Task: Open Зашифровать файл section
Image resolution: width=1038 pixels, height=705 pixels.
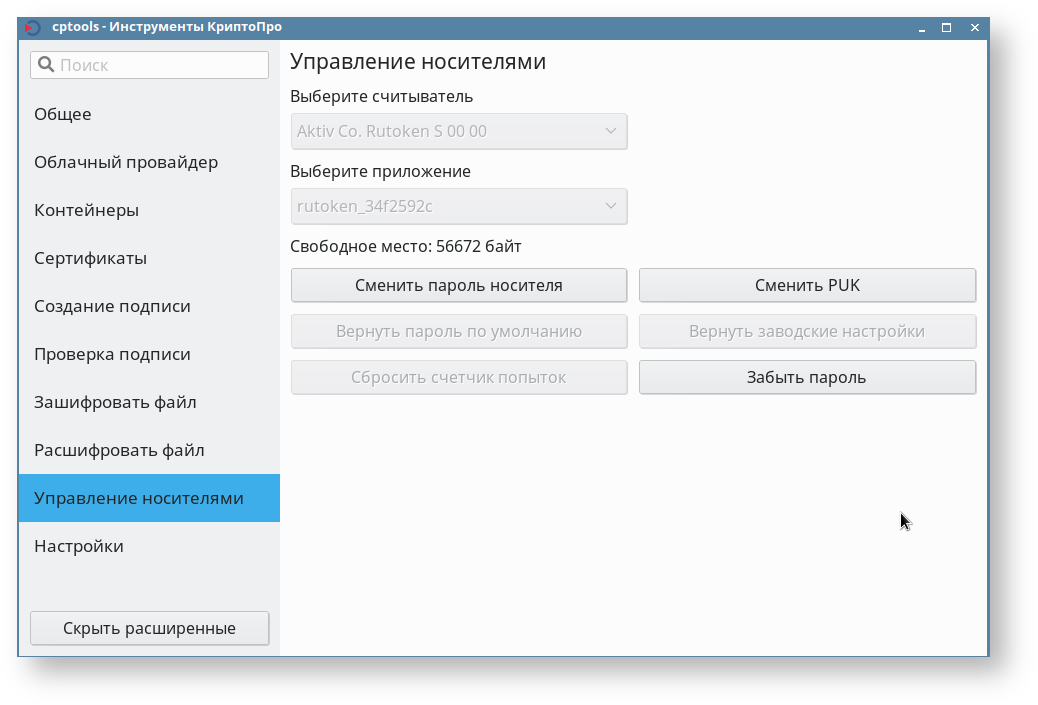Action: [115, 402]
